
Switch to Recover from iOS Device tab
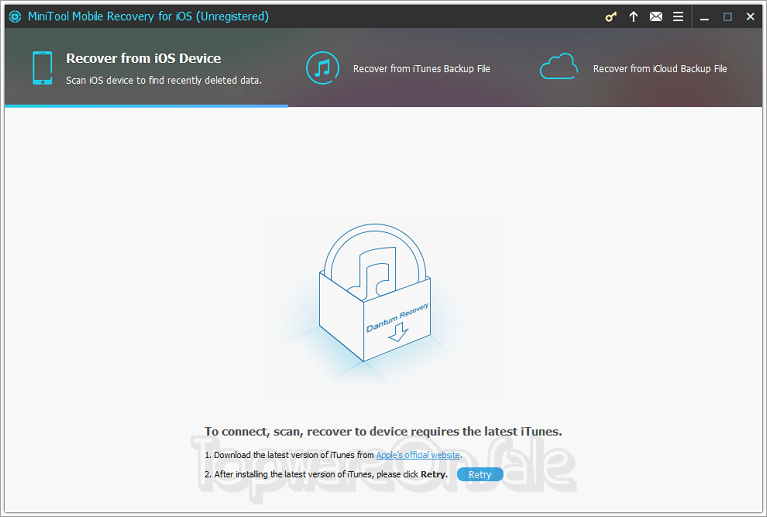[146, 68]
